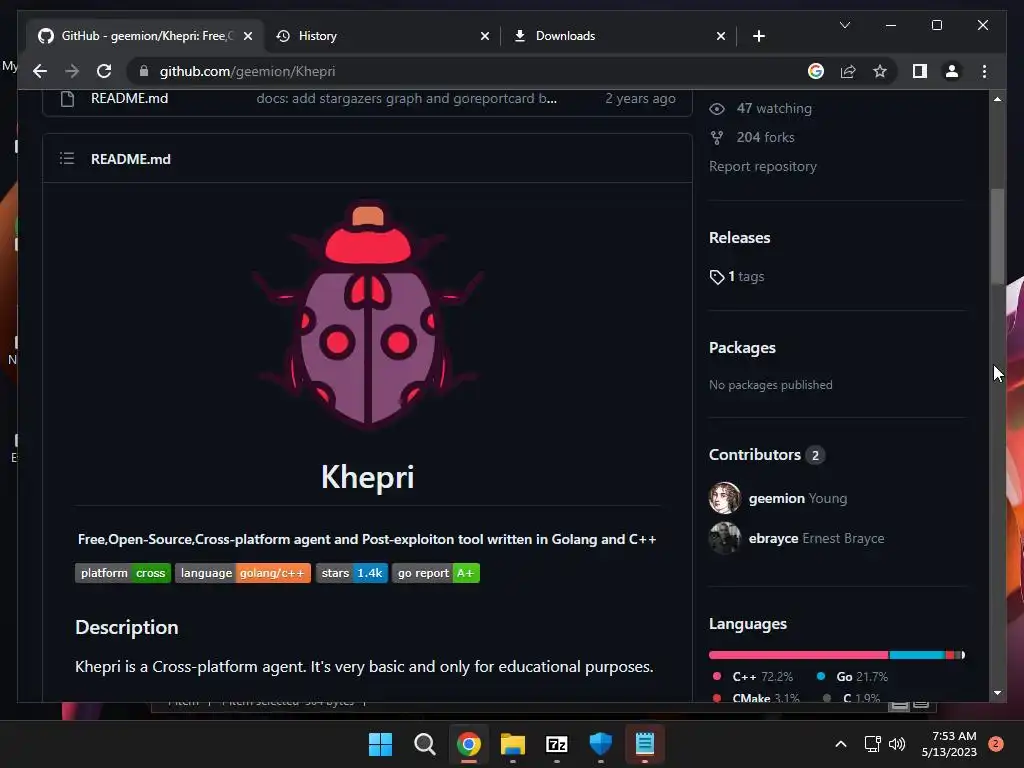1024x768 pixels.
Task: Show hidden system tray icons
Action: tap(840, 744)
